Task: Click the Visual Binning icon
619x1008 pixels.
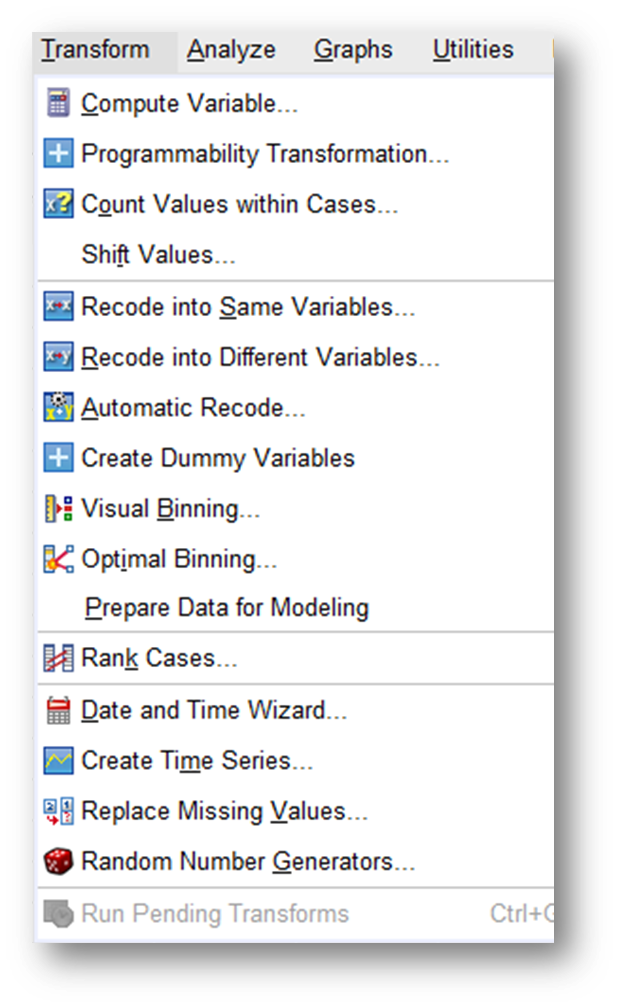Action: (58, 508)
